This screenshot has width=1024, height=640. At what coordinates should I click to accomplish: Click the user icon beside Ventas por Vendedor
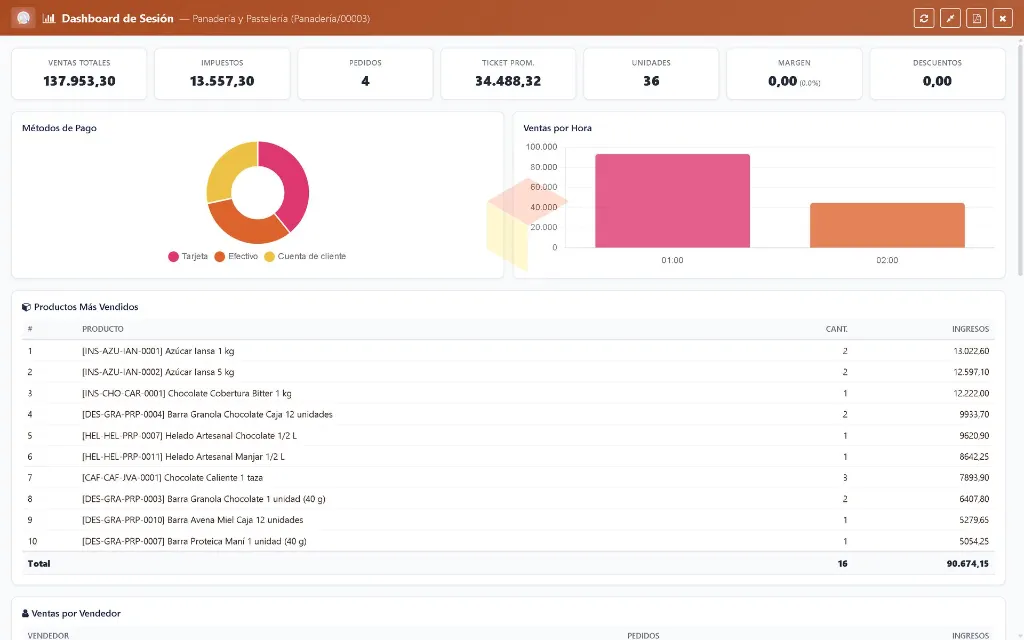tap(25, 613)
